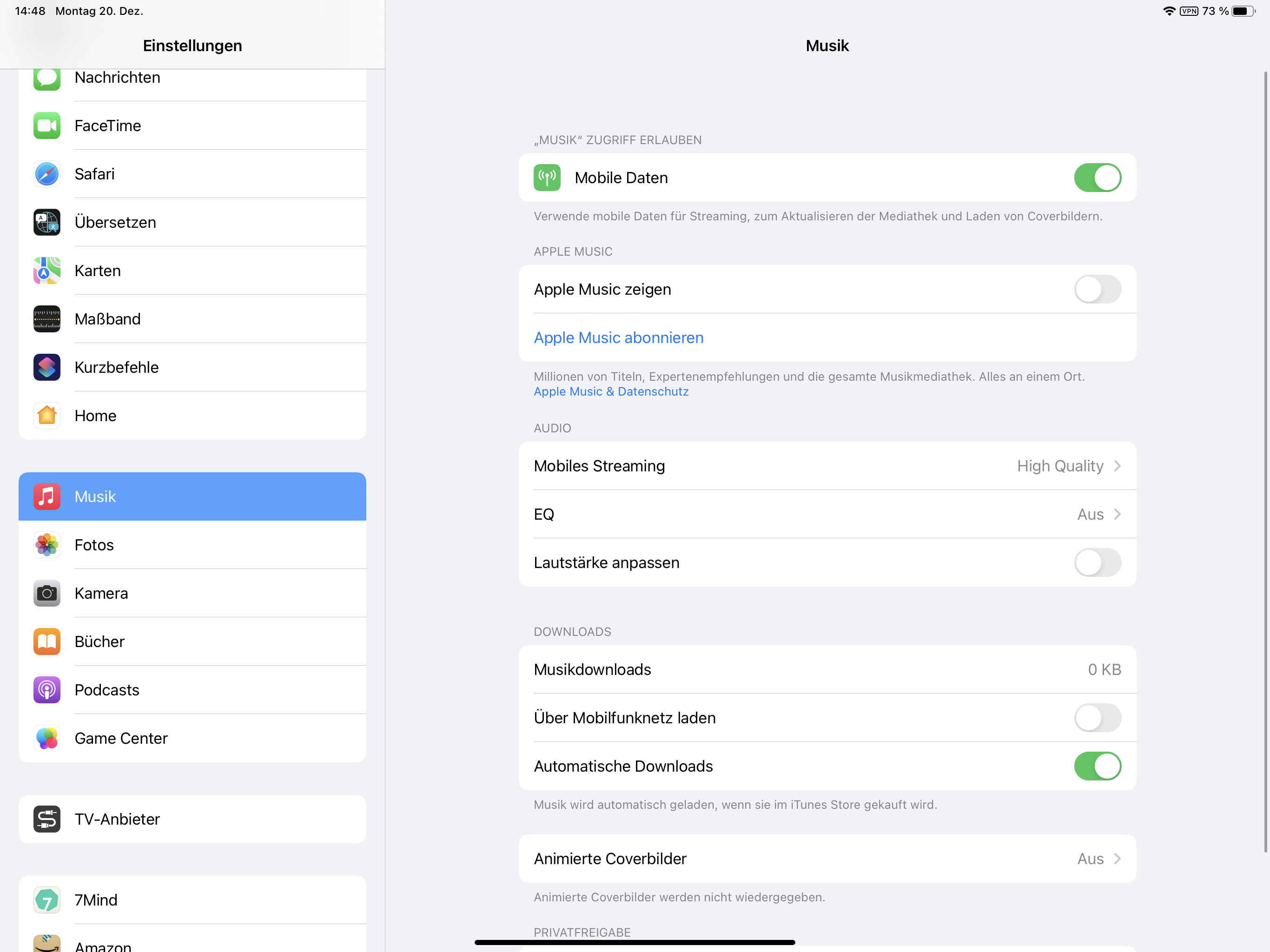The width and height of the screenshot is (1270, 952).
Task: Turn on Lautstärke anpassen switch
Action: pyautogui.click(x=1097, y=563)
